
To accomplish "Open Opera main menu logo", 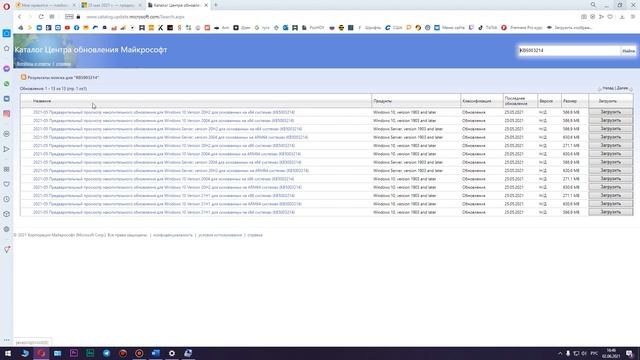I will 6,7.
